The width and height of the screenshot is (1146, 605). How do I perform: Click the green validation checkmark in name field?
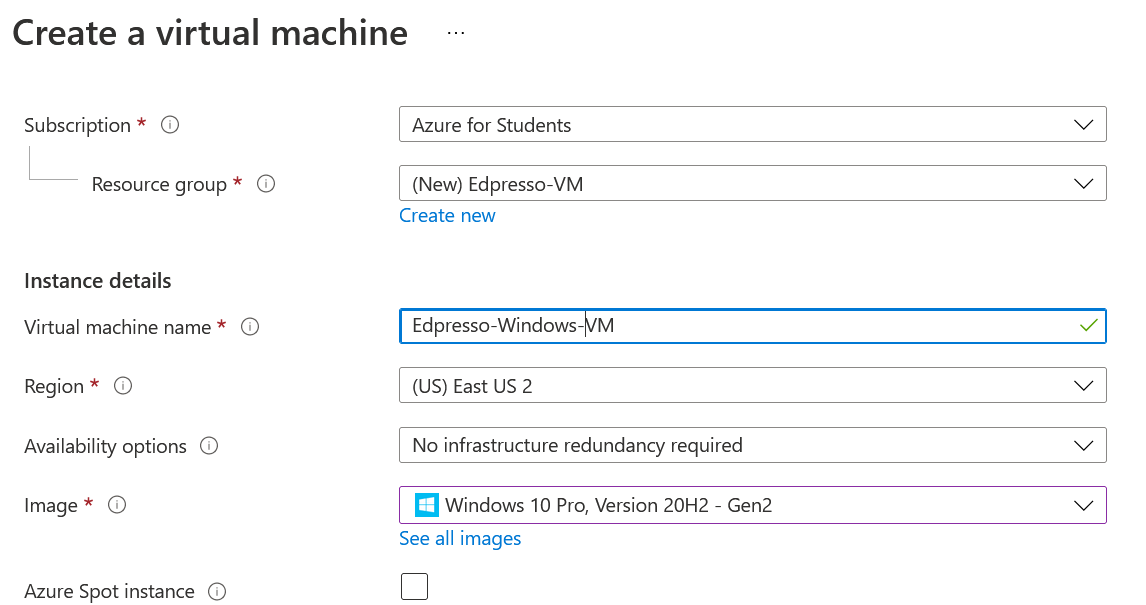(x=1089, y=326)
